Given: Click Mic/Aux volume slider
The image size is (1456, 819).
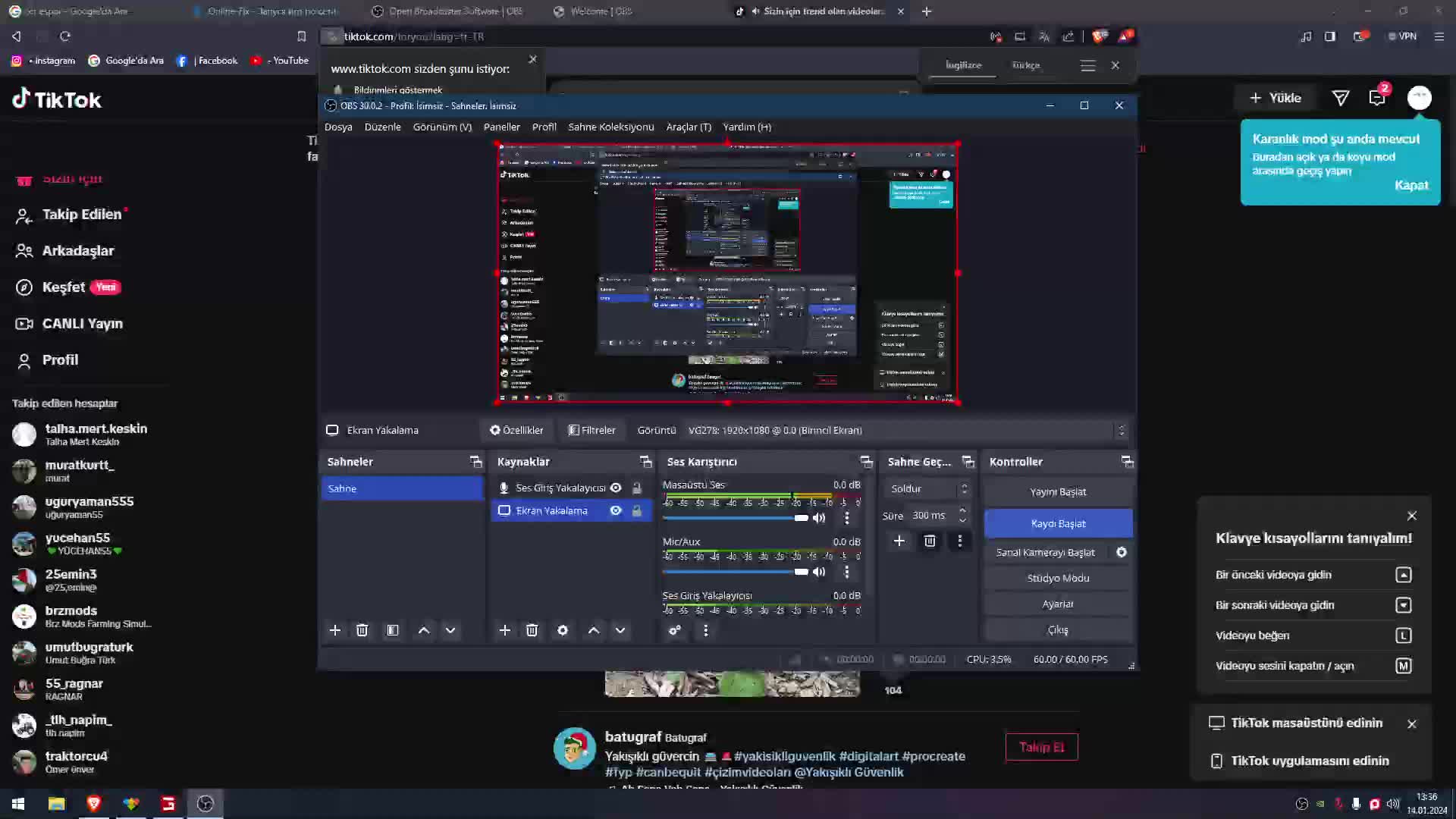Looking at the screenshot, I should (x=736, y=572).
